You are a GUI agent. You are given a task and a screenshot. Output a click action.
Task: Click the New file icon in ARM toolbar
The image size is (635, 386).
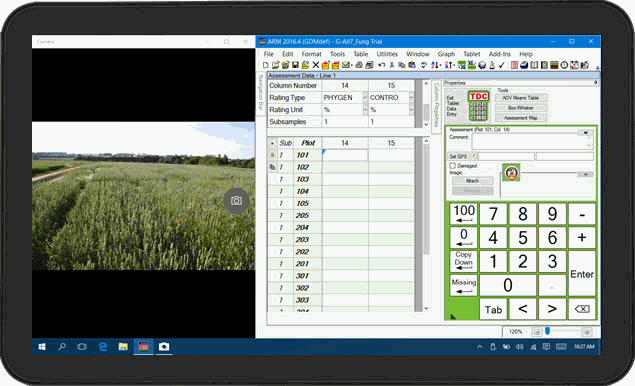pos(266,65)
